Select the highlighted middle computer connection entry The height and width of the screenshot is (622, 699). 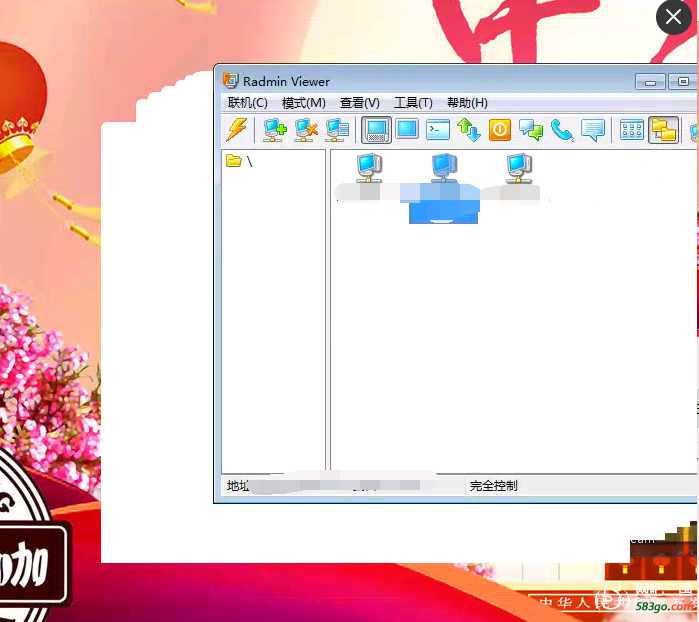[x=443, y=187]
